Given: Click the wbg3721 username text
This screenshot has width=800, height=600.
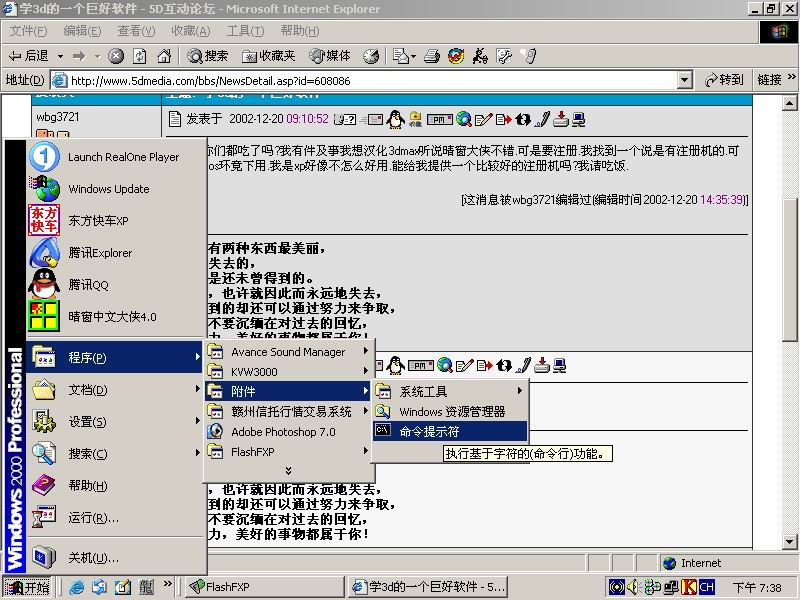Looking at the screenshot, I should 58,117.
